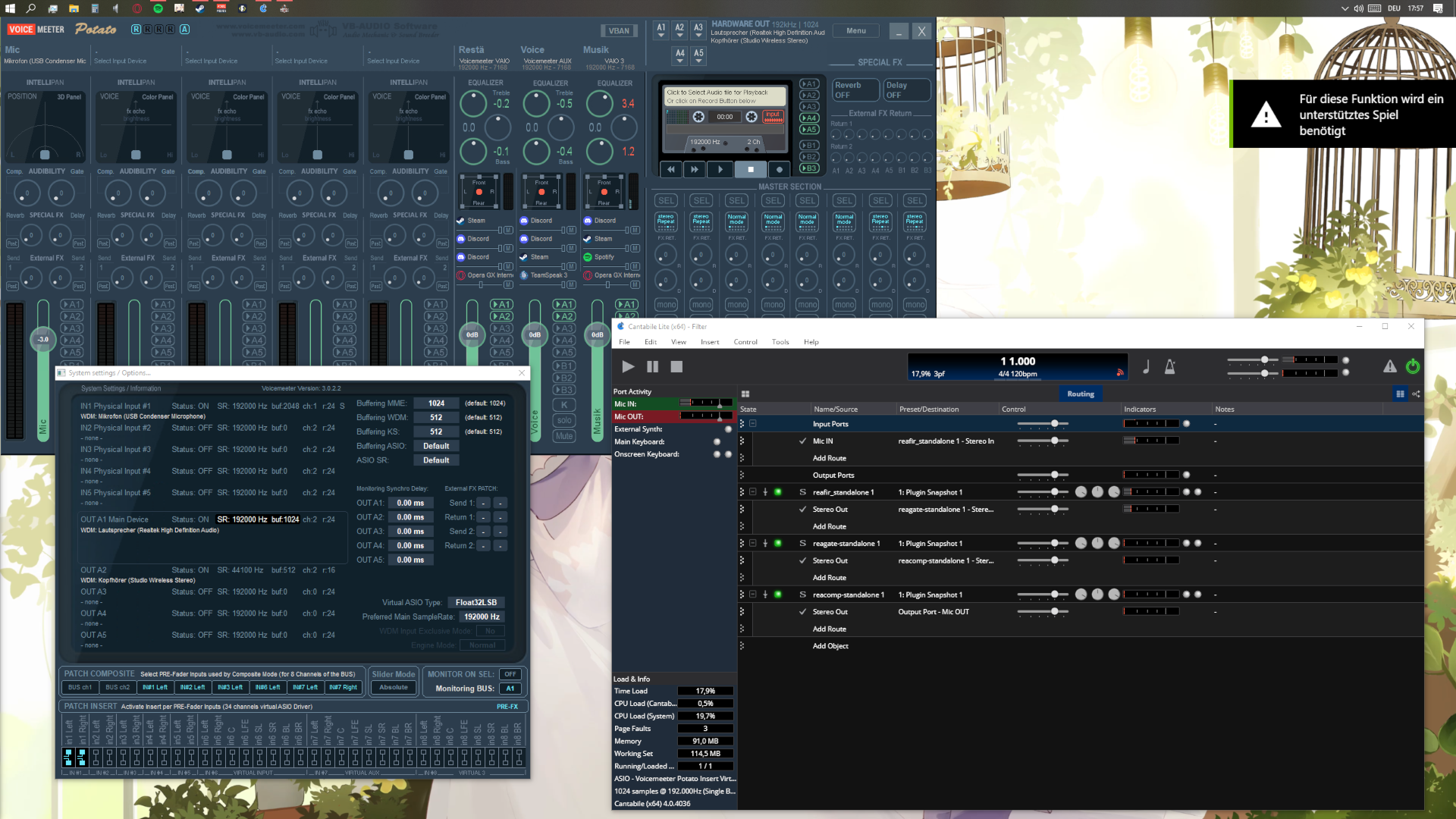1456x819 pixels.
Task: Click the grid icon above State column
Action: tap(745, 394)
